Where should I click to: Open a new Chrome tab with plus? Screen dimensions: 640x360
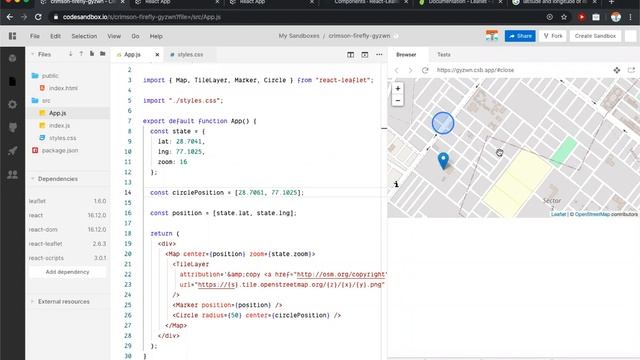611,2
